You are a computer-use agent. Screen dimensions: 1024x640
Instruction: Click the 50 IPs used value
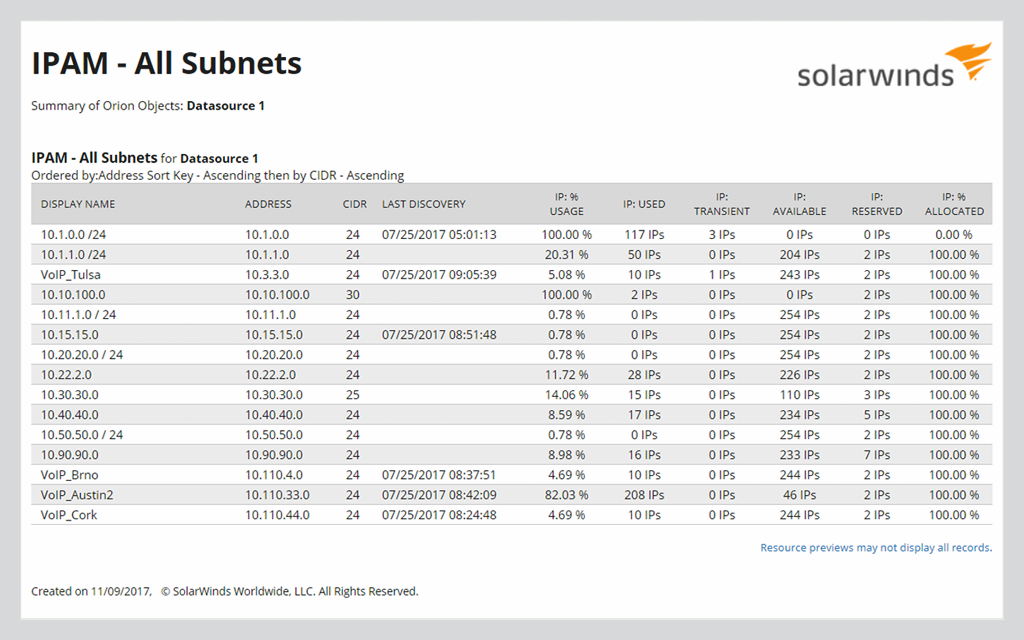644,255
